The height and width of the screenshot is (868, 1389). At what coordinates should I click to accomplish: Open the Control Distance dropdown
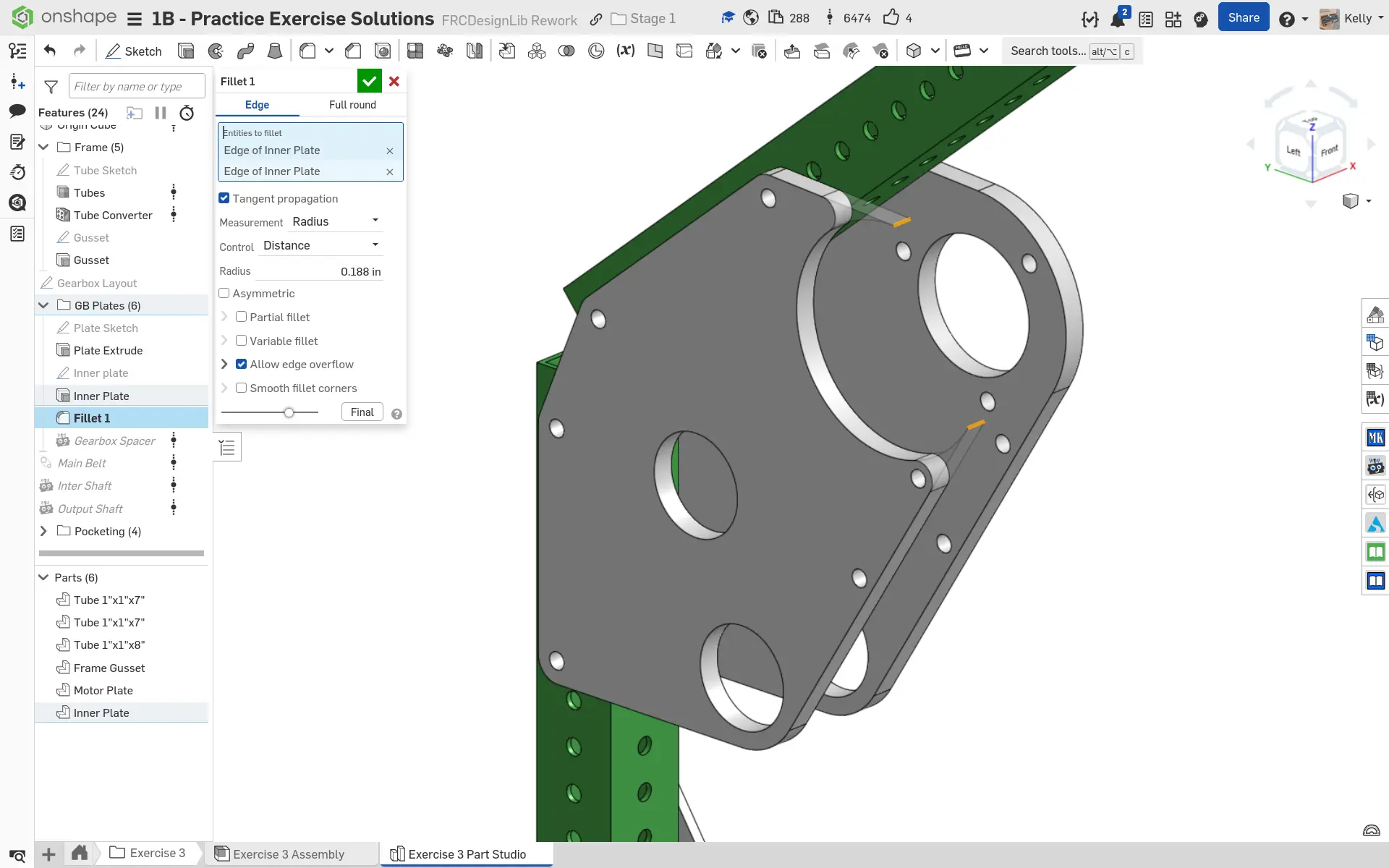click(x=321, y=245)
